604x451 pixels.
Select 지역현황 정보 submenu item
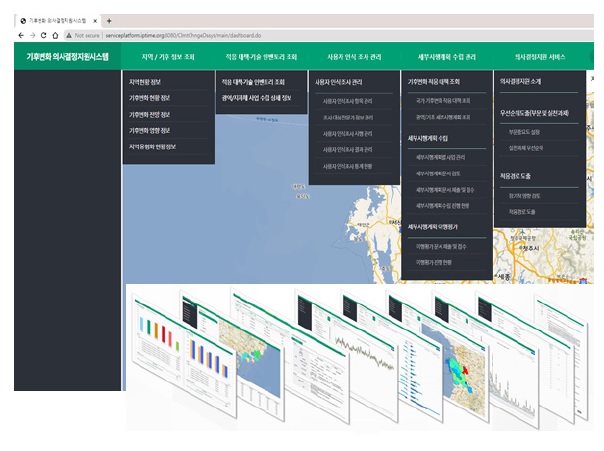click(x=145, y=82)
